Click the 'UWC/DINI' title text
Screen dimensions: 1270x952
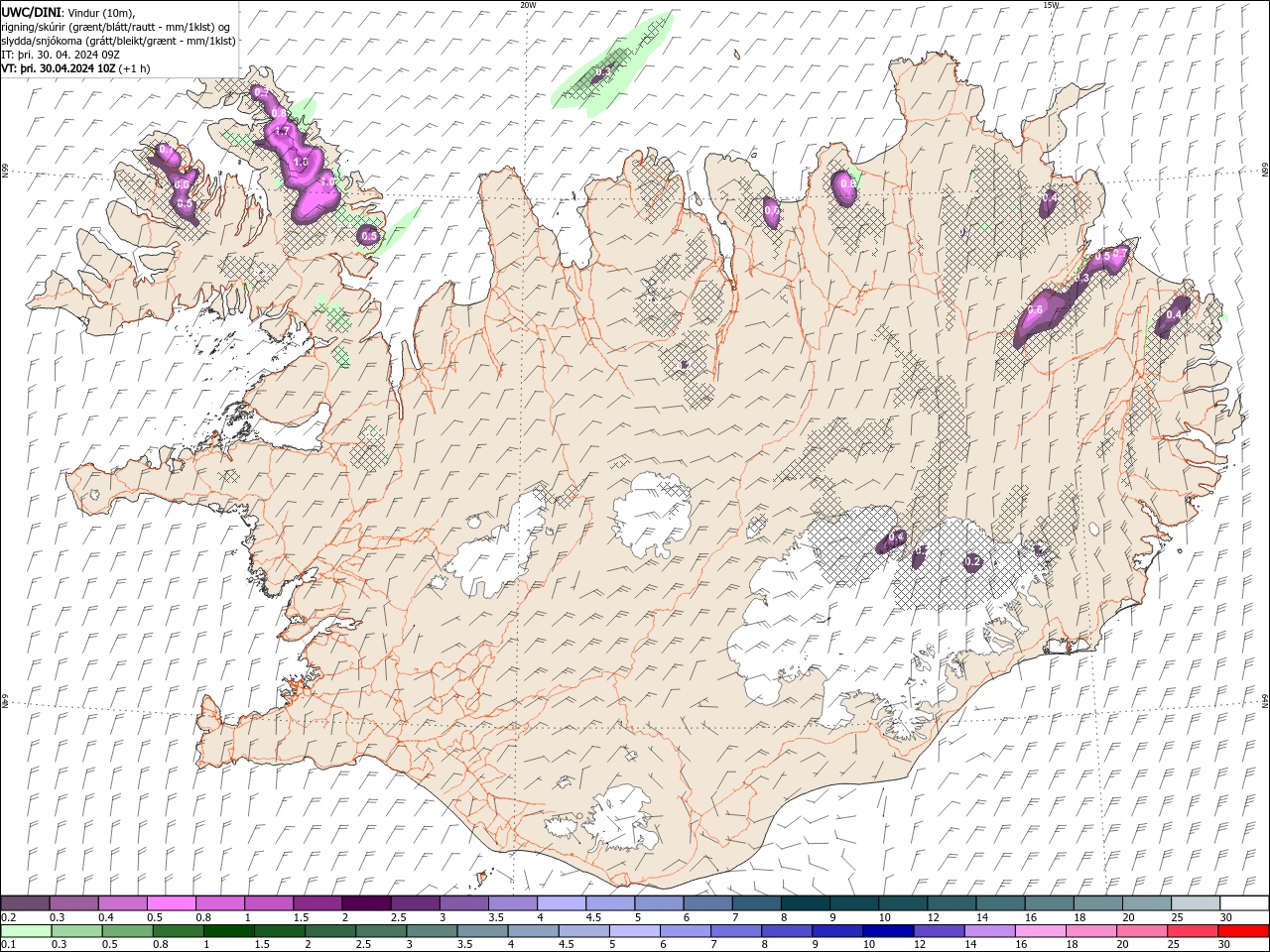pyautogui.click(x=32, y=12)
